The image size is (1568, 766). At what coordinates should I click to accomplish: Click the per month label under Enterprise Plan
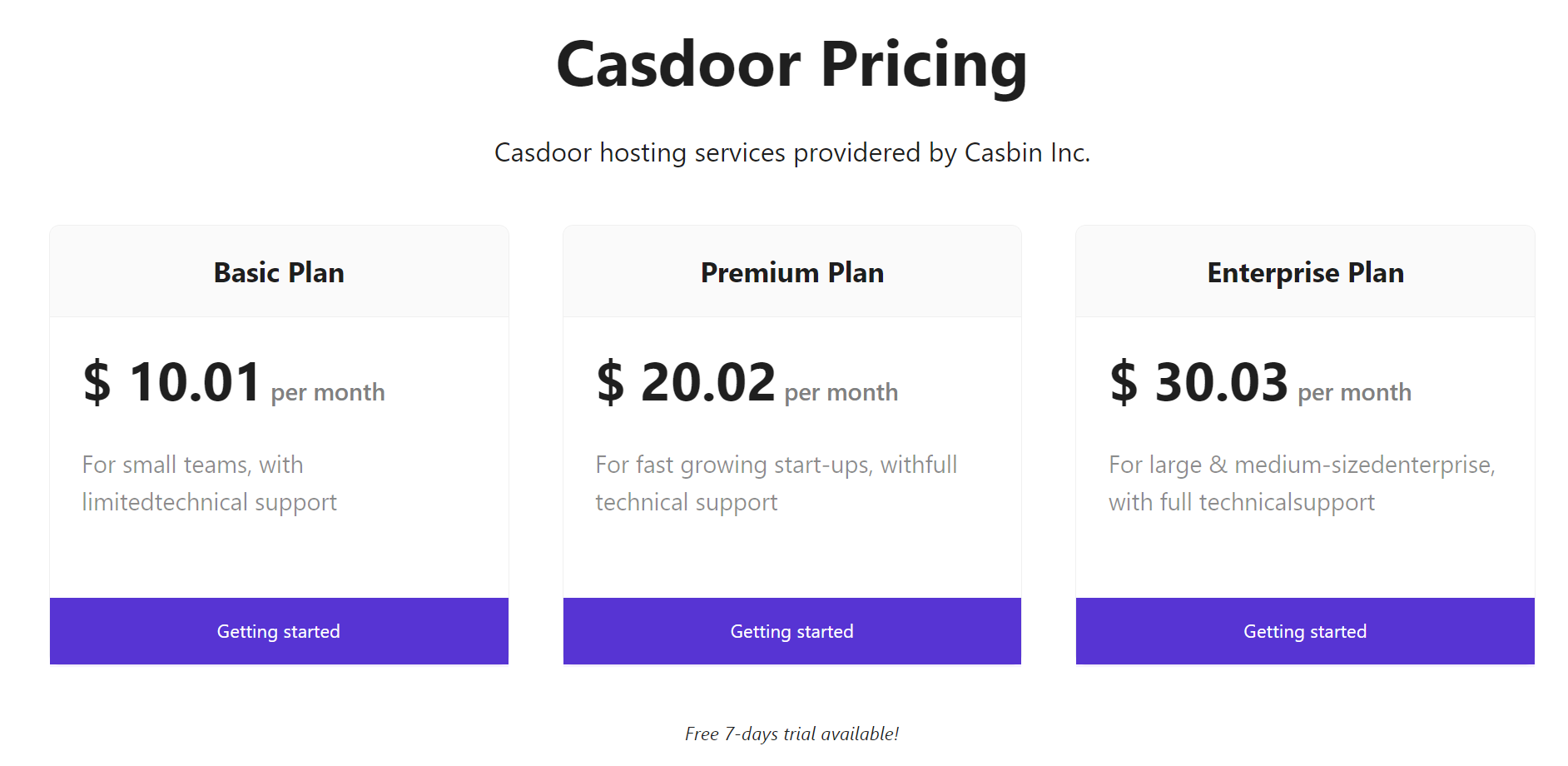point(1352,391)
